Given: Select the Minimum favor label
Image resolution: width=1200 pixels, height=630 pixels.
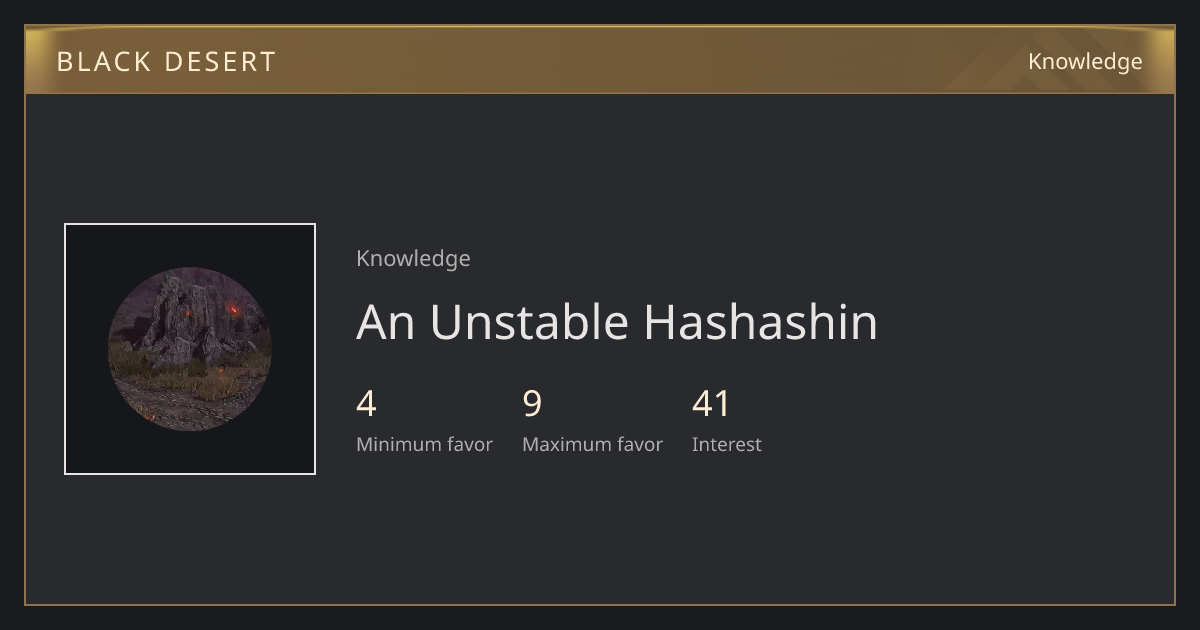Looking at the screenshot, I should (424, 445).
